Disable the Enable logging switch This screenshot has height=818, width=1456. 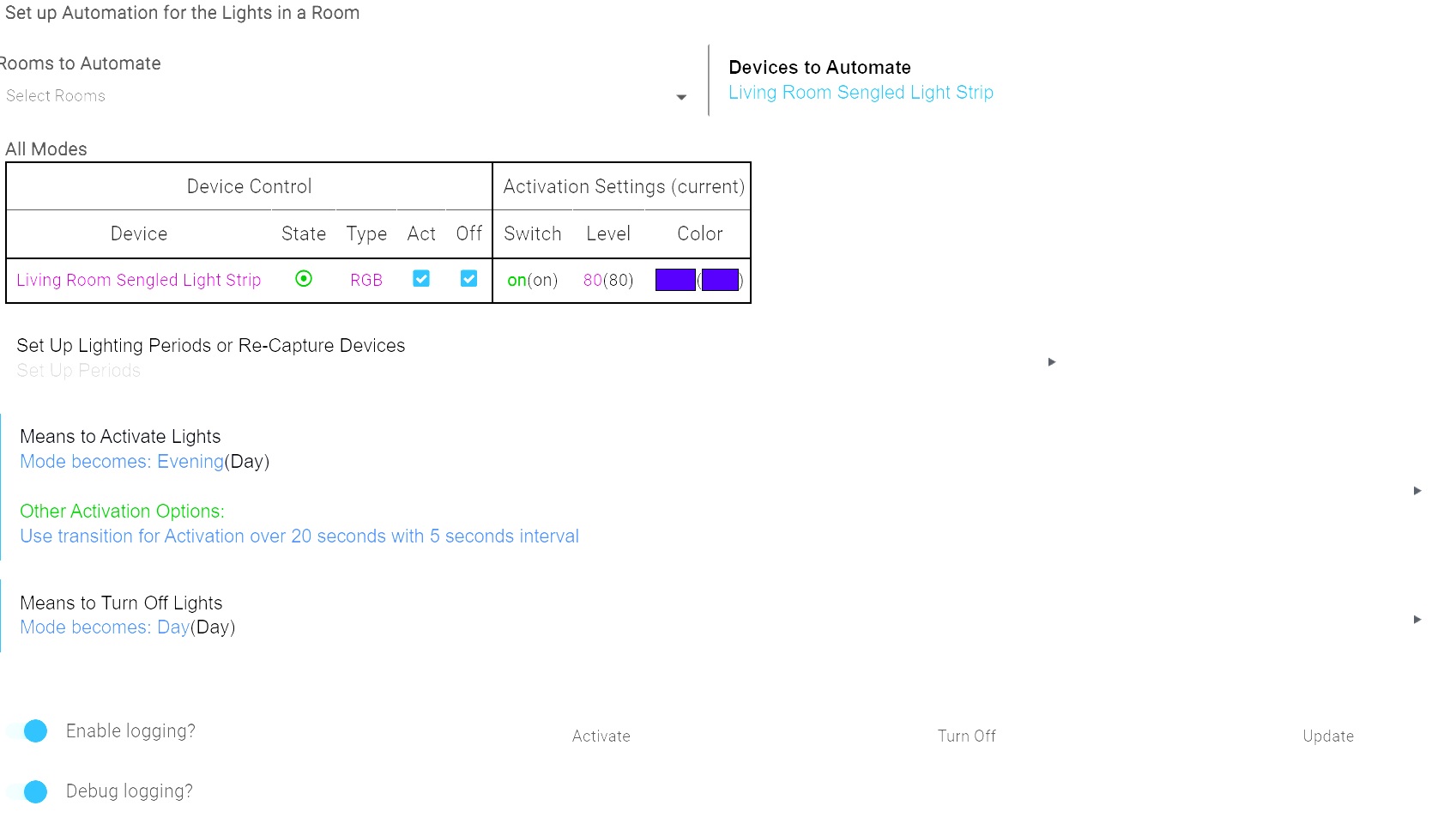tap(33, 731)
